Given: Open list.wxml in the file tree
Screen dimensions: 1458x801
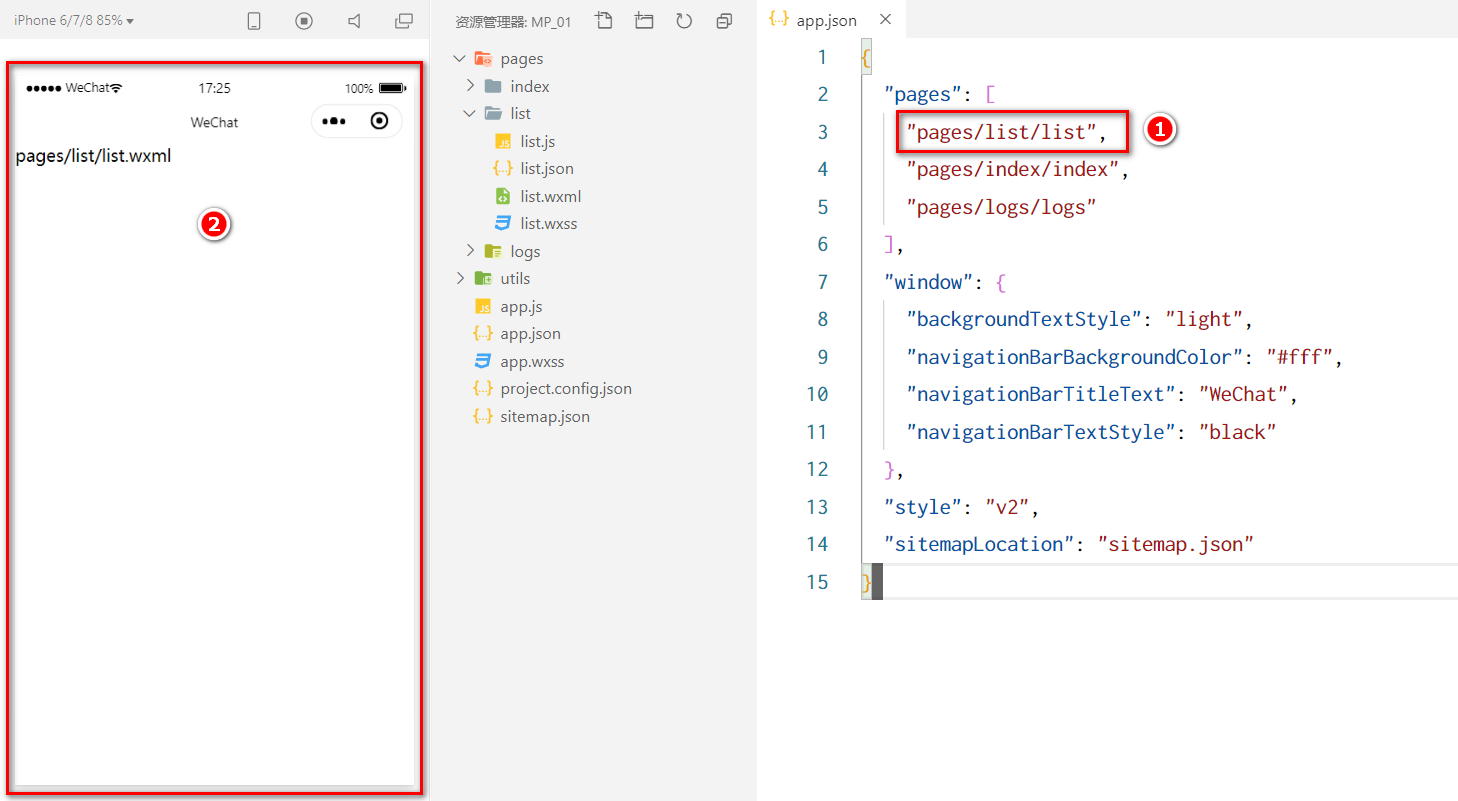Looking at the screenshot, I should point(550,196).
